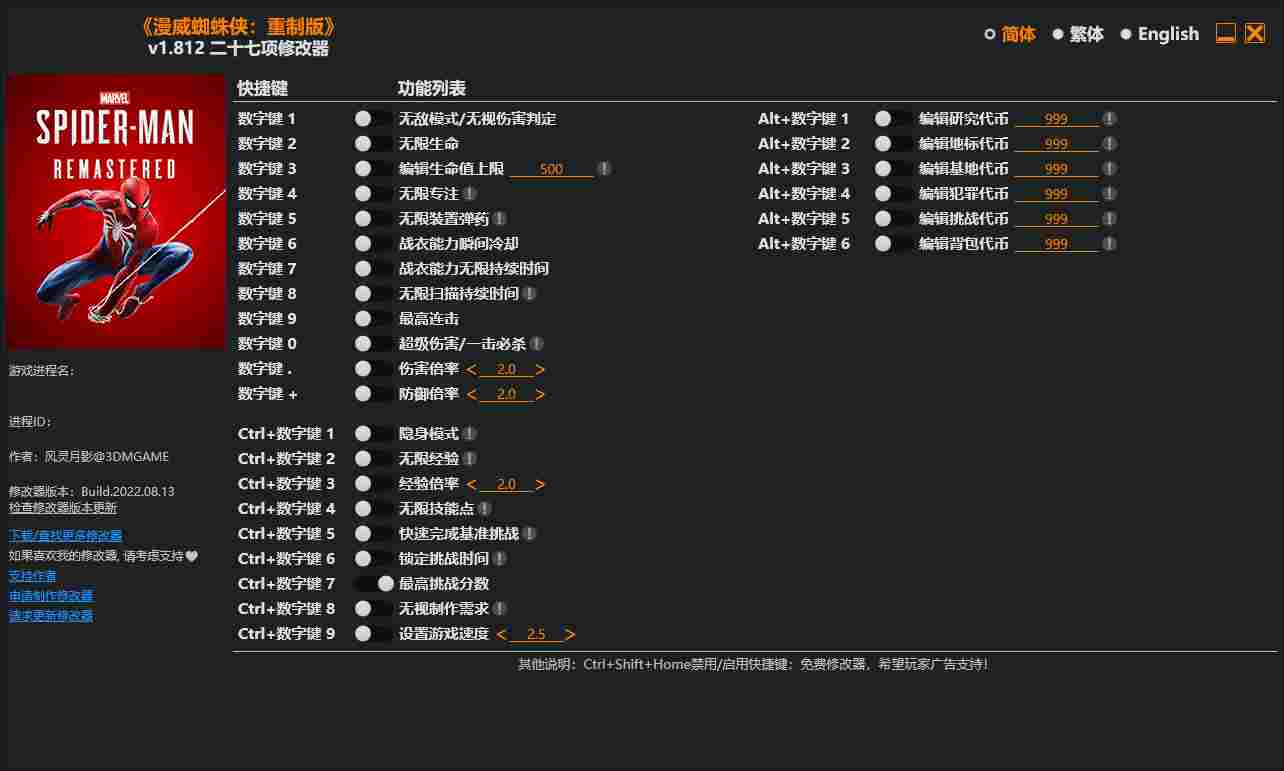Click info icon for 编辑犯罪代币
This screenshot has width=1284, height=771.
1109,194
